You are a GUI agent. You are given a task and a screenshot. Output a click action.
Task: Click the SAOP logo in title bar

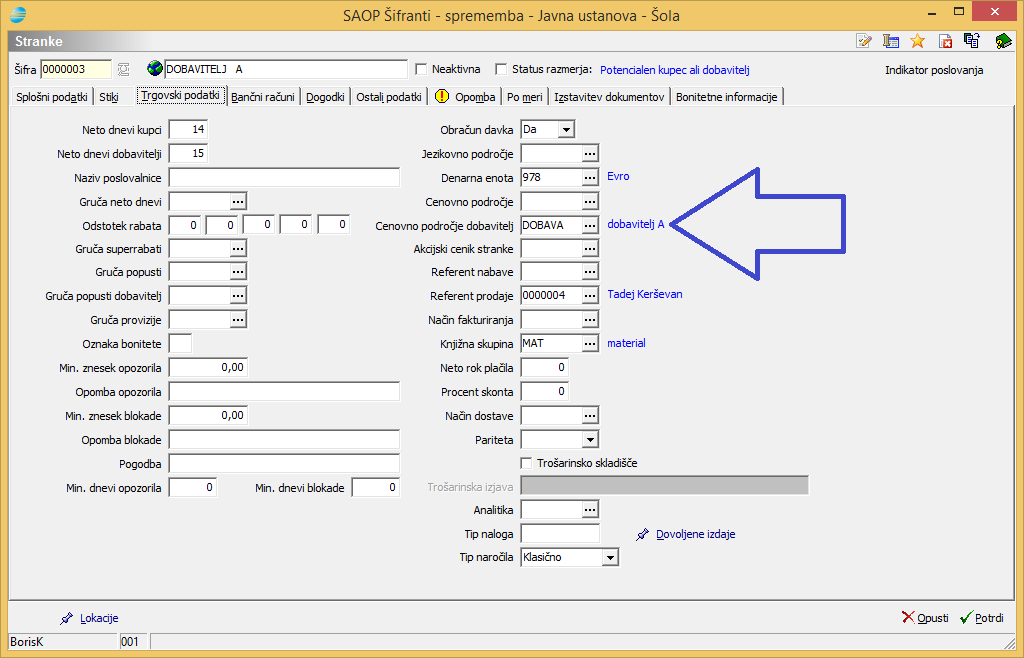[x=18, y=14]
